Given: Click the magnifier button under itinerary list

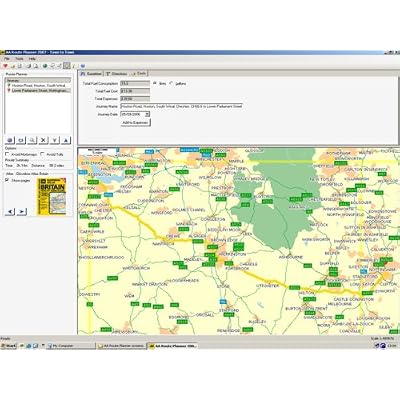Looking at the screenshot, I should (x=32, y=140).
